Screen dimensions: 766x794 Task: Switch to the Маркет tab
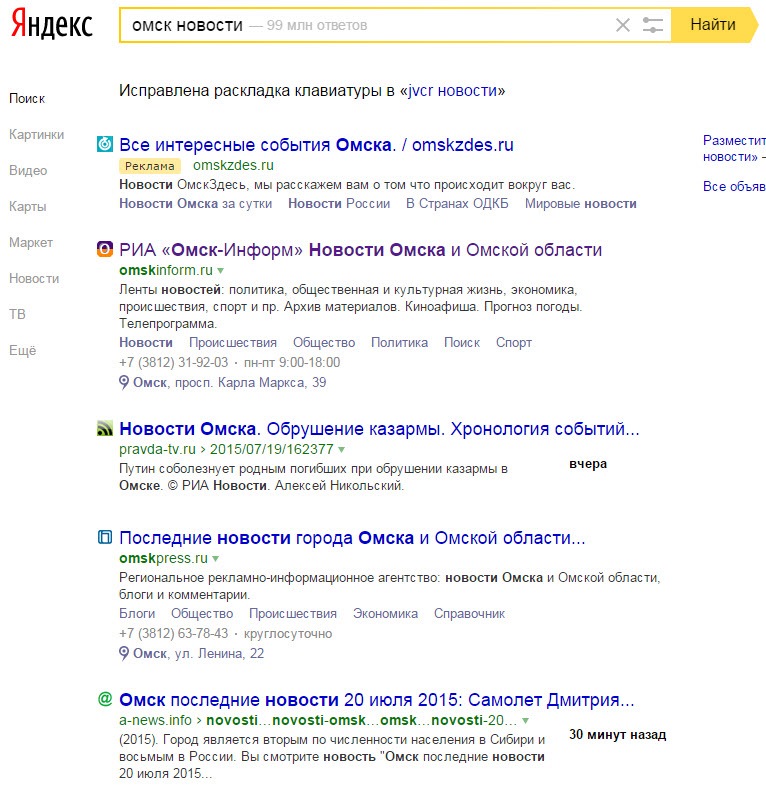pyautogui.click(x=31, y=243)
